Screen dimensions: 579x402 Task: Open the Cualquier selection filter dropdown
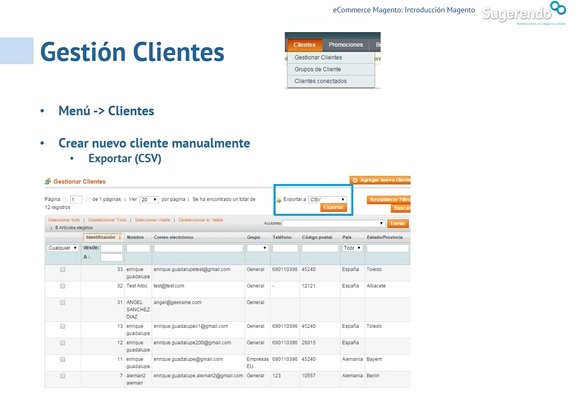(62, 248)
